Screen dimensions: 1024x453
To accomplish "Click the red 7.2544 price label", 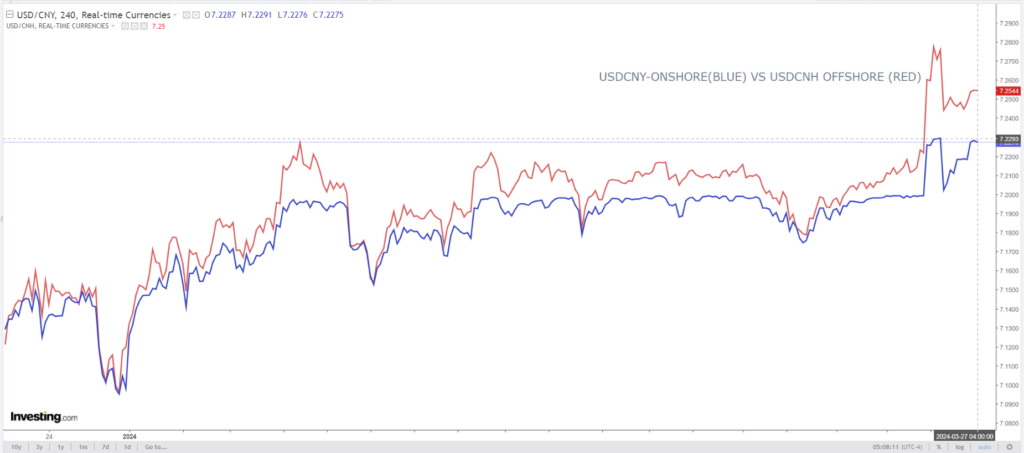I will pyautogui.click(x=1008, y=91).
